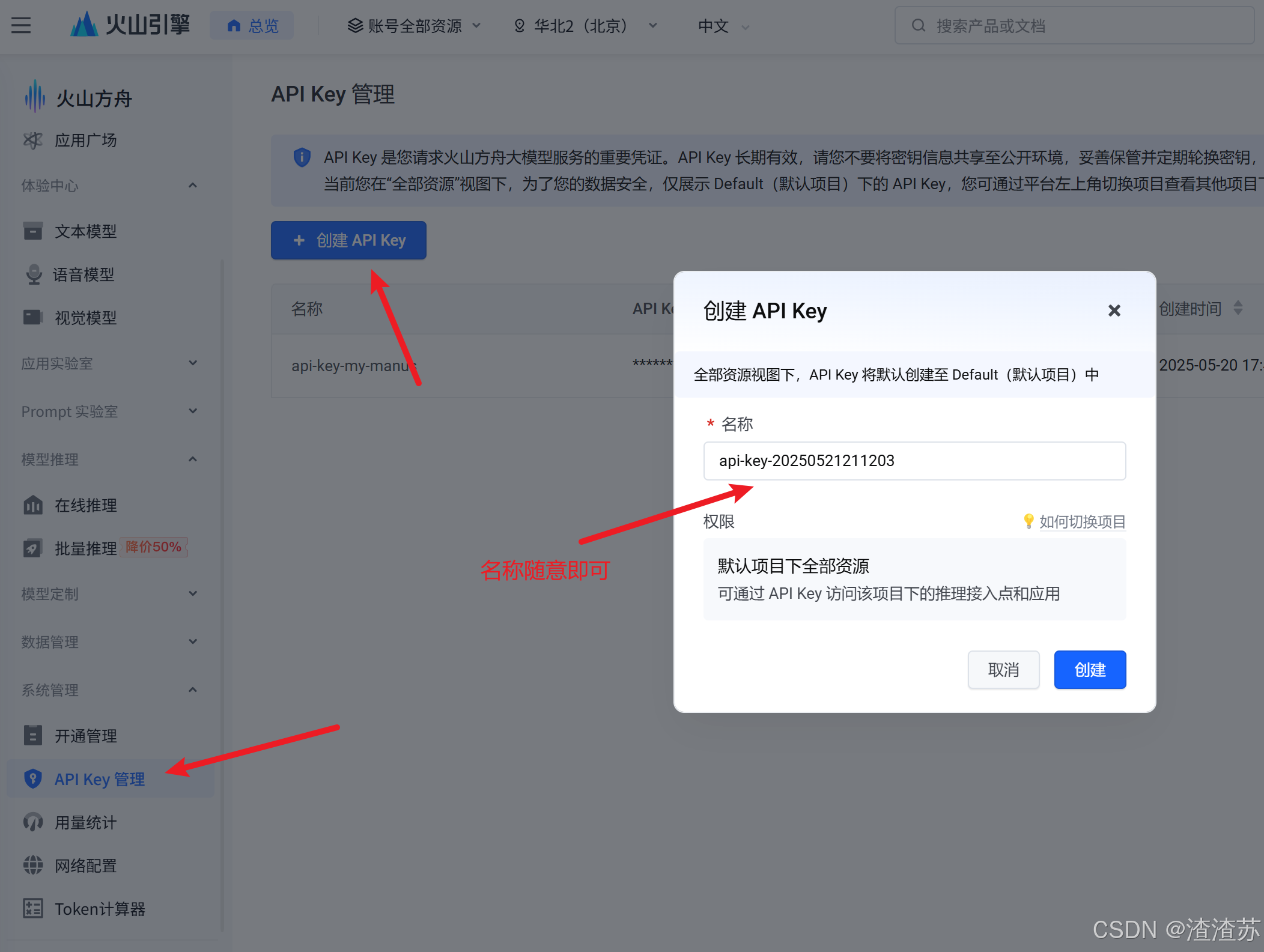Click the 创建 confirm button
Screen dimensions: 1264x952
[x=1090, y=670]
